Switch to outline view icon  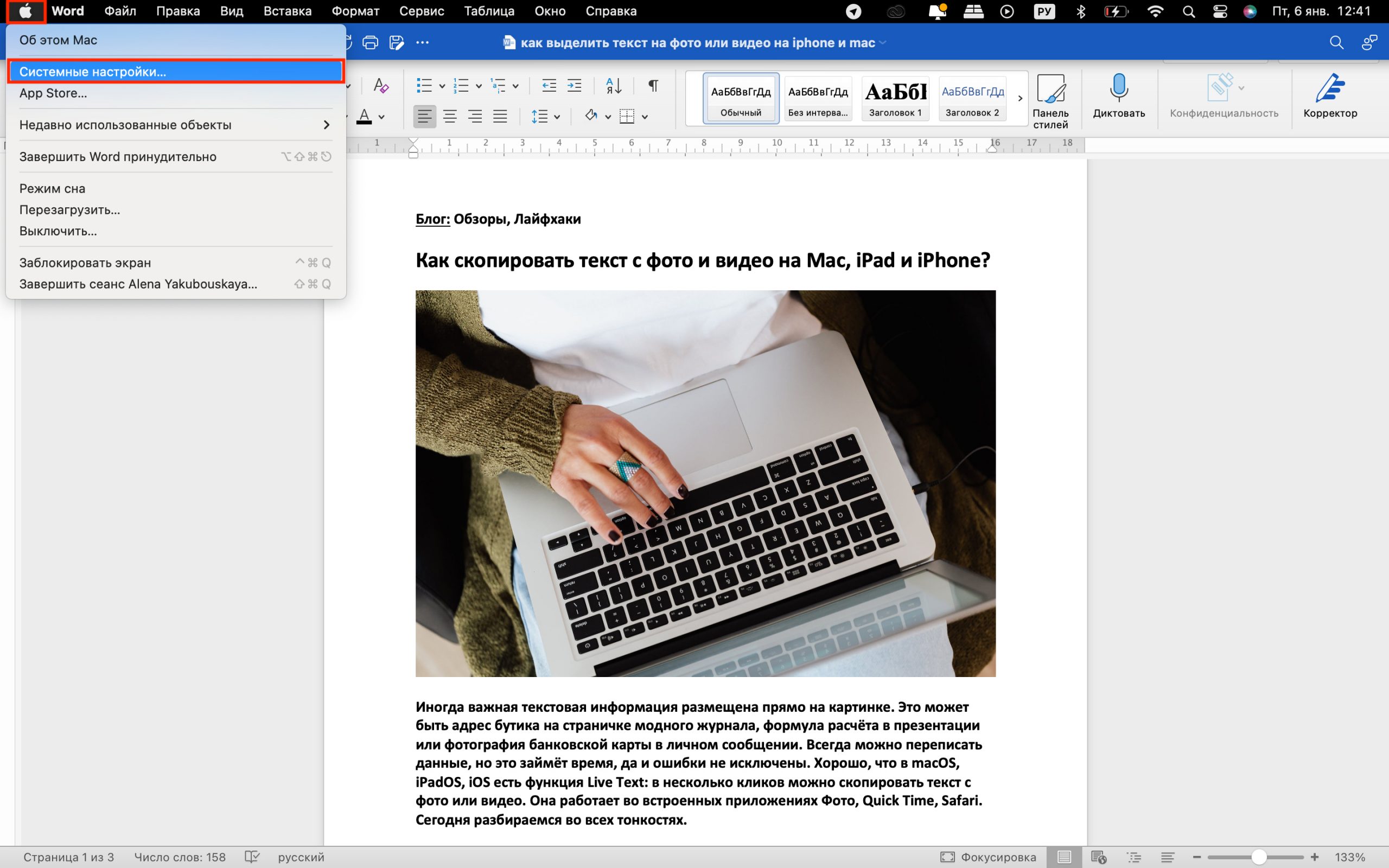tap(1134, 857)
